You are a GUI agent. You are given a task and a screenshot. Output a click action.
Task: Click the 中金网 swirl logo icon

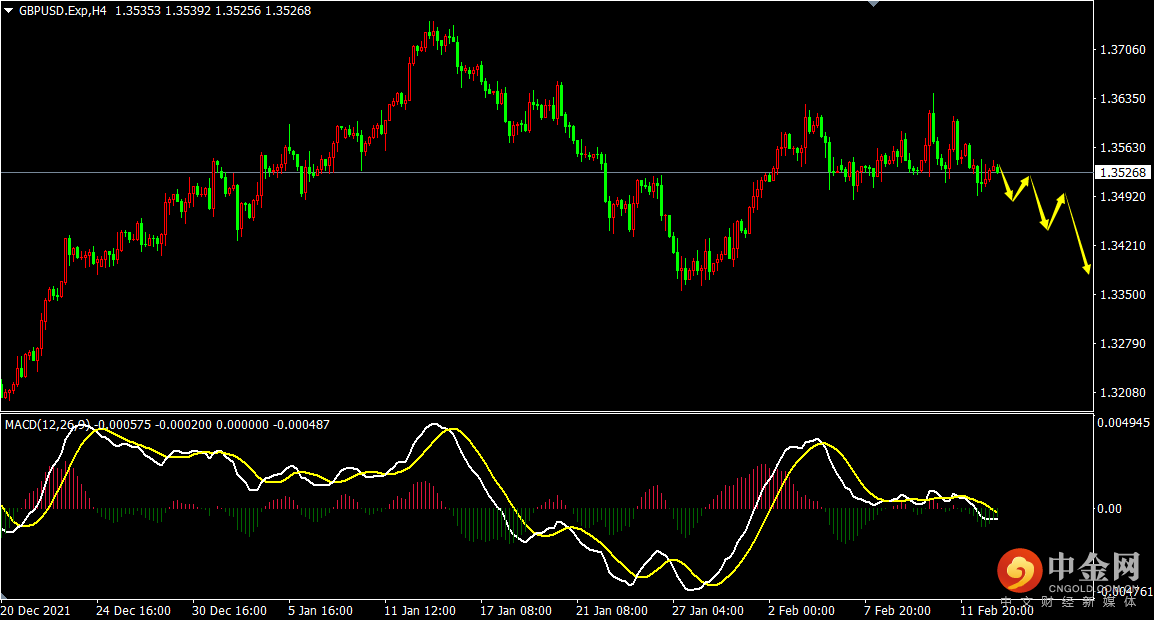point(1018,572)
